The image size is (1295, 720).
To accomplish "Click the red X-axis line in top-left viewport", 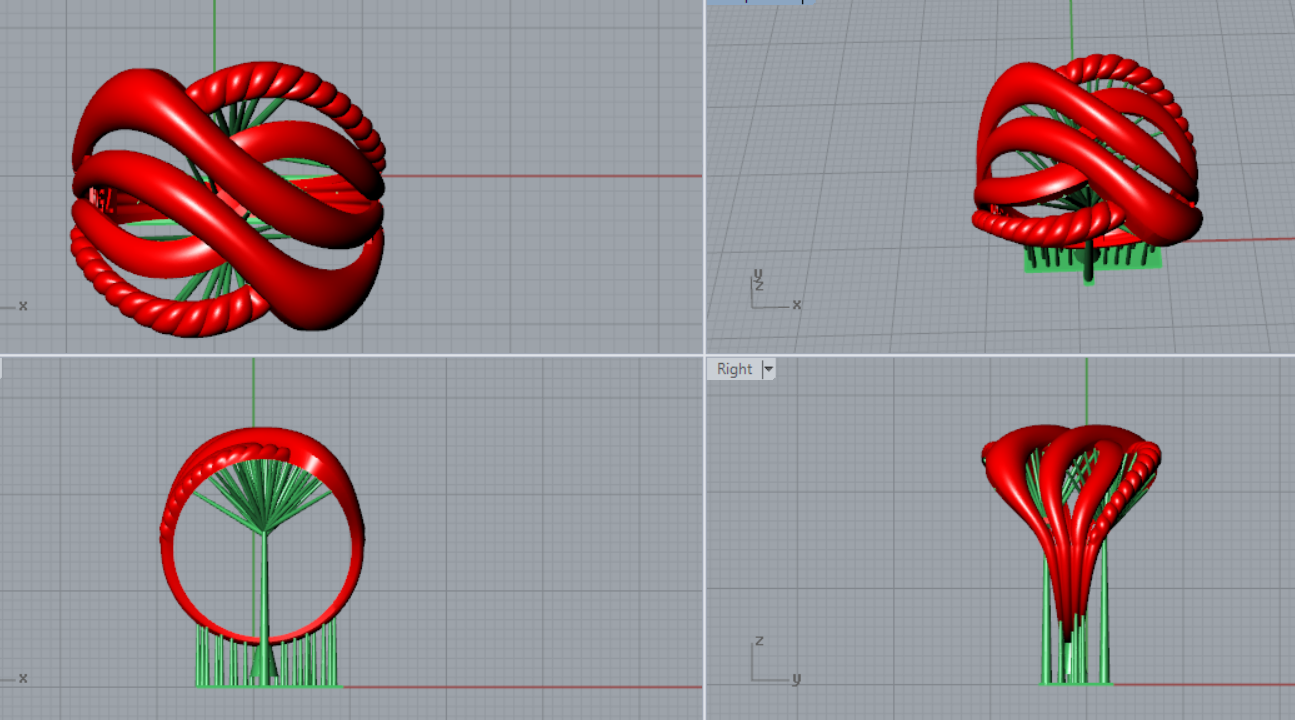I will coord(550,176).
